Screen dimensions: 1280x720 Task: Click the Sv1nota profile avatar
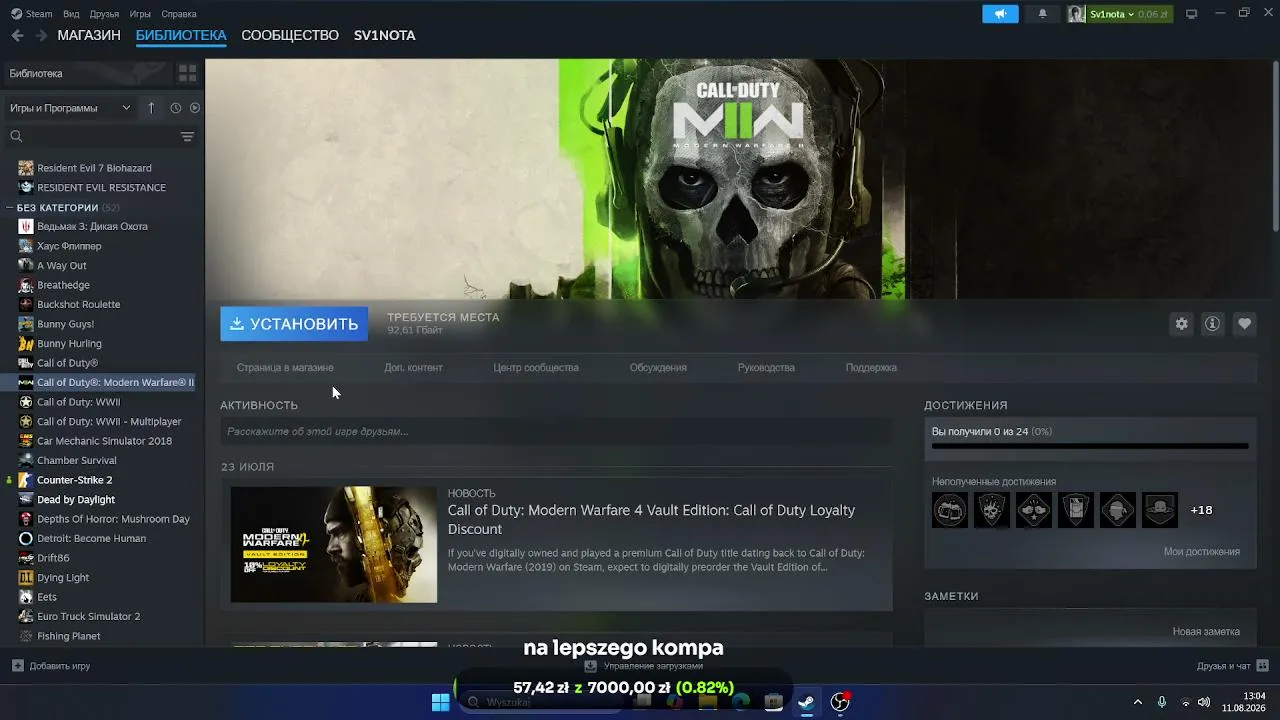[x=1076, y=14]
